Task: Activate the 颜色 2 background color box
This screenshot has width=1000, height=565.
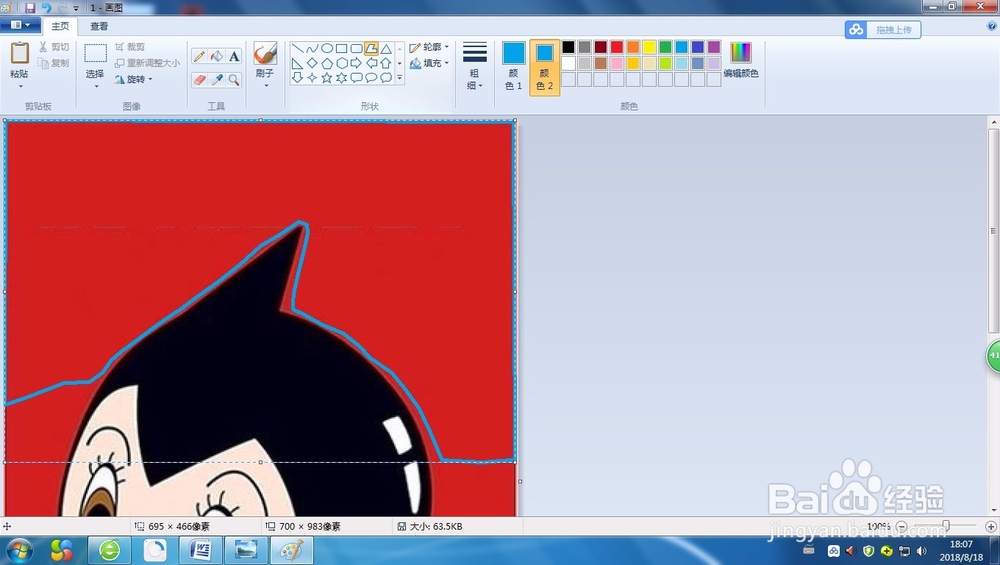Action: (x=545, y=68)
